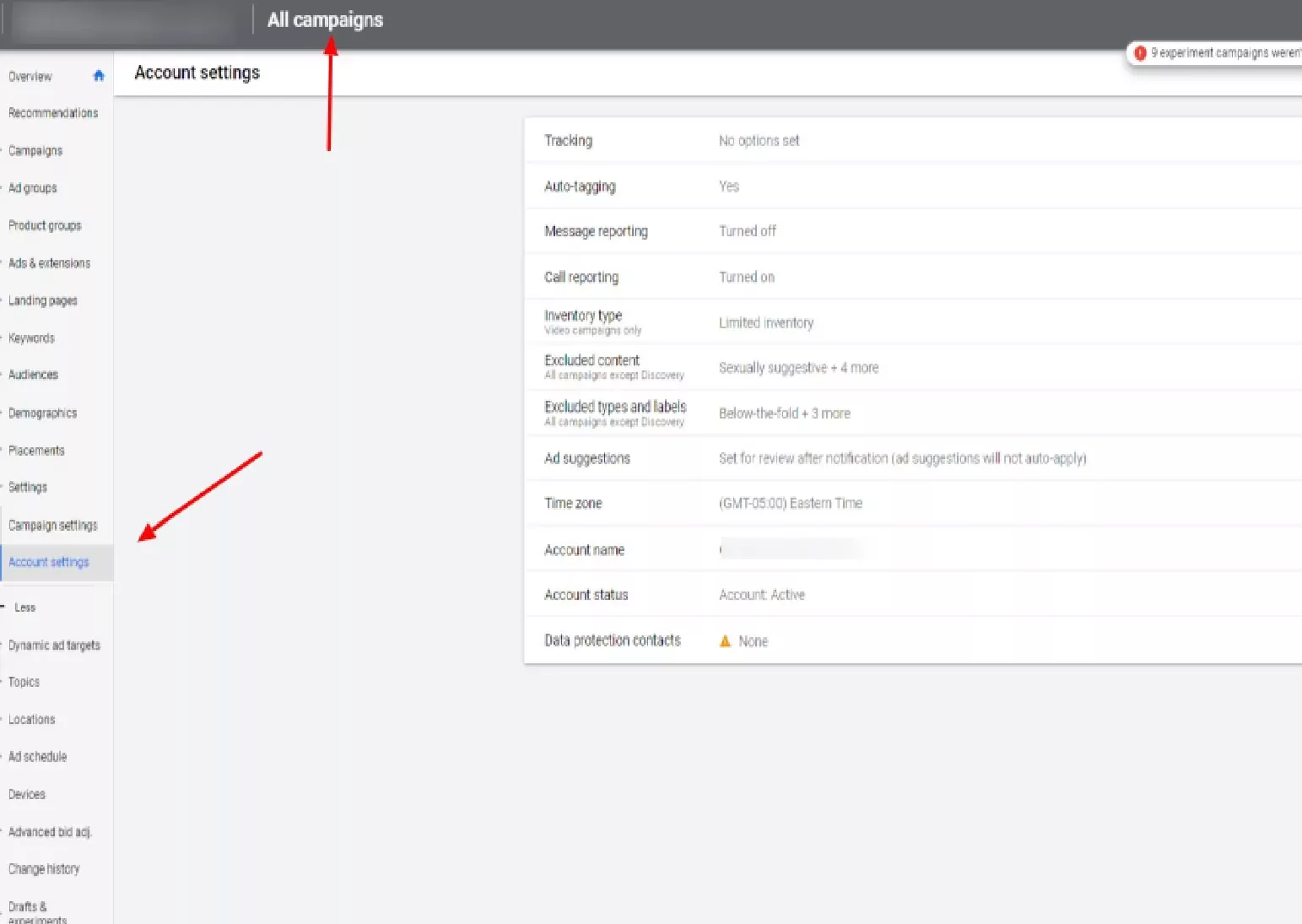1302x924 pixels.
Task: Select Account settings in the sidebar
Action: coord(49,563)
